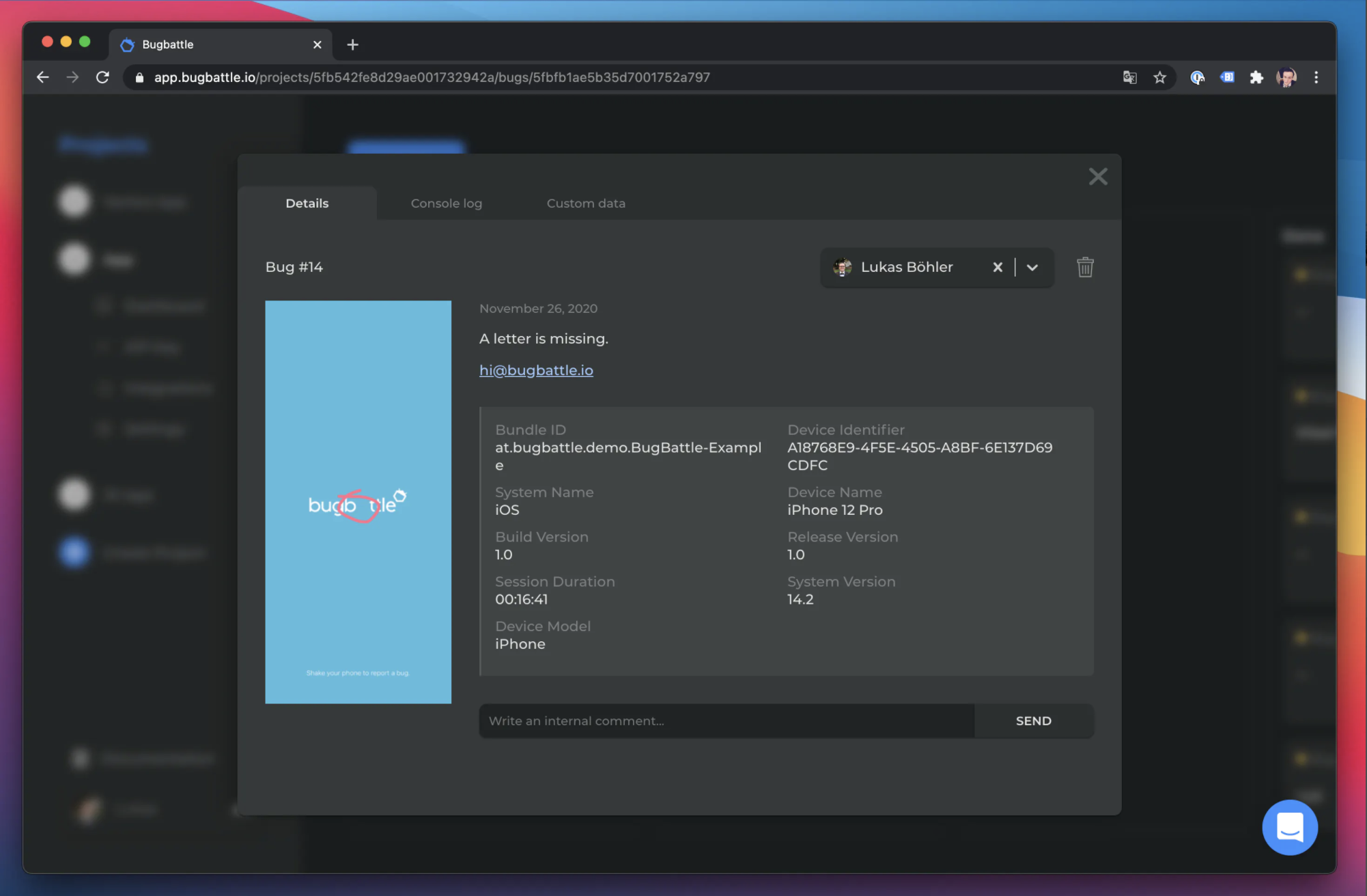Viewport: 1367px width, 896px height.
Task: Open the support chat bubble
Action: (x=1290, y=828)
